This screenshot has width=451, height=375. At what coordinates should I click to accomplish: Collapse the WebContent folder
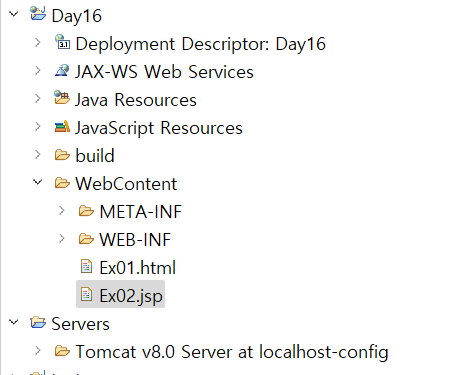tap(38, 182)
